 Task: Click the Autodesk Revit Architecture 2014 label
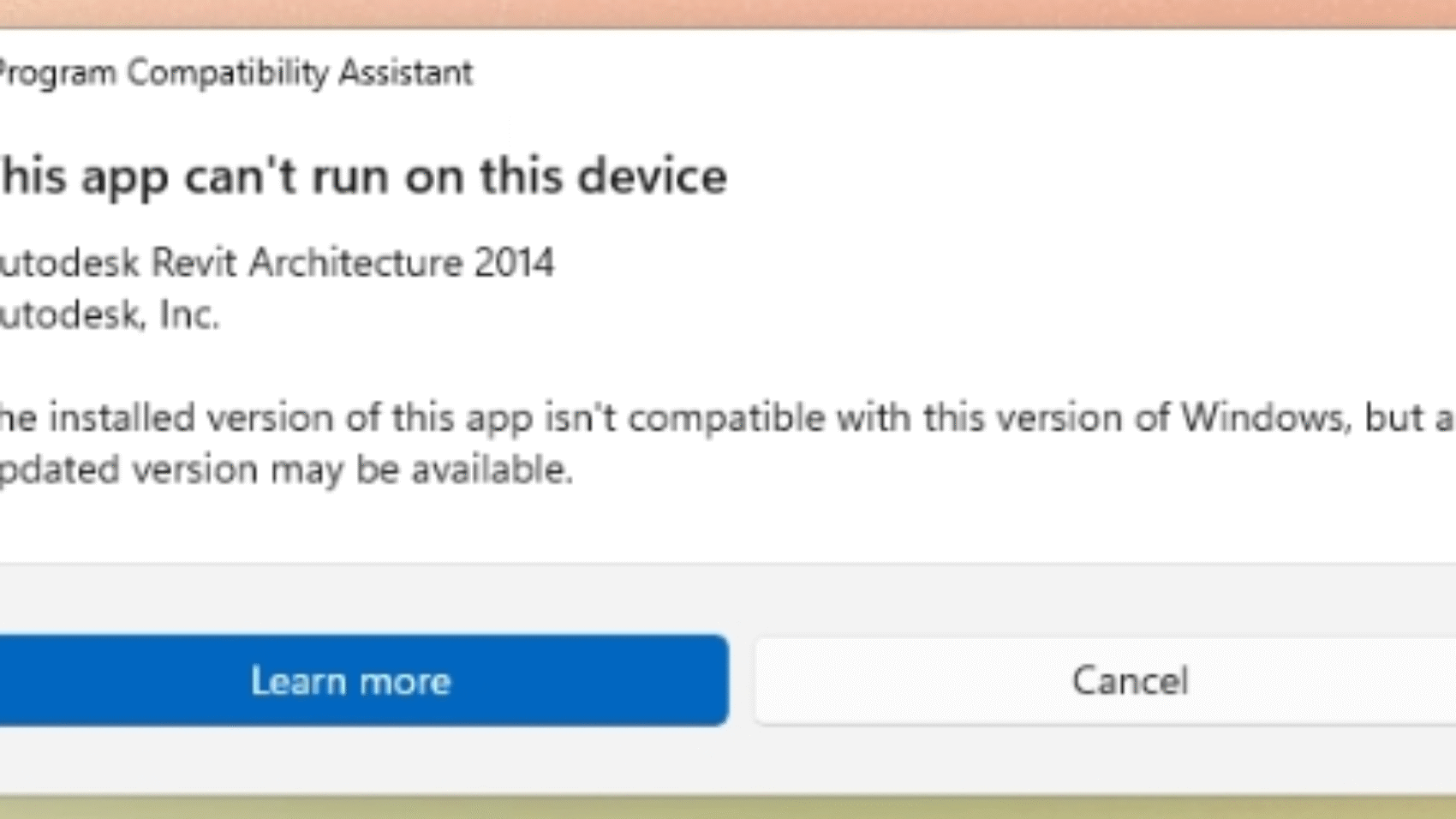pos(276,262)
